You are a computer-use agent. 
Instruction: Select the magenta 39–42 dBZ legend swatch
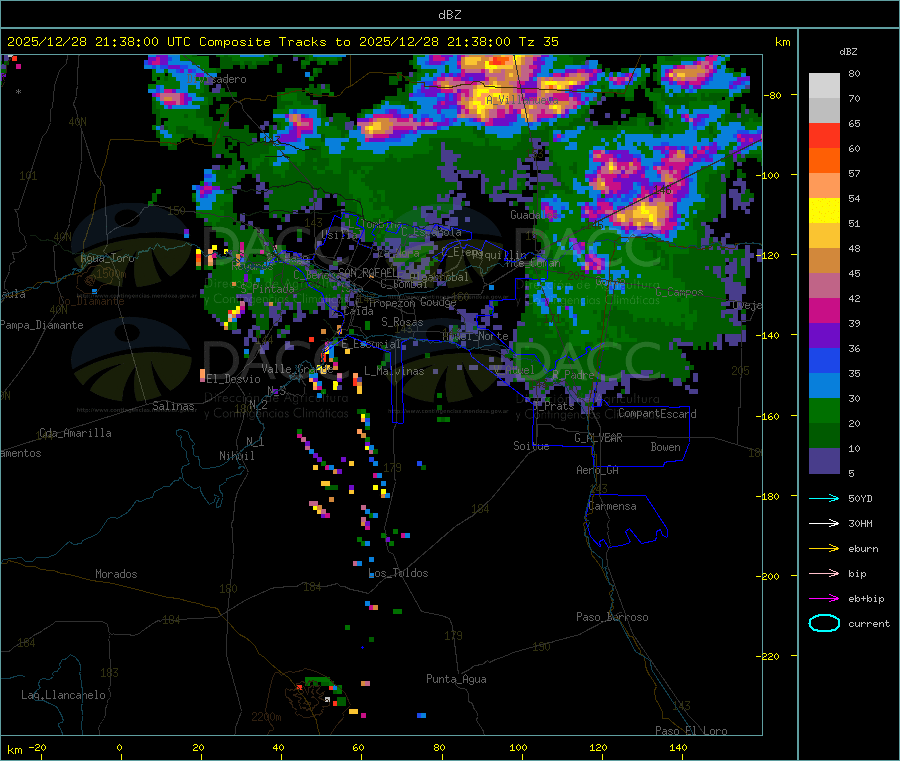[824, 310]
